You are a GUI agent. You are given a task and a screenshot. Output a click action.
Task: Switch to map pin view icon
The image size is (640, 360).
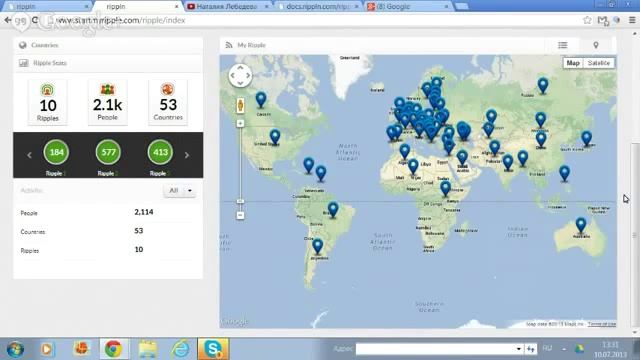click(596, 45)
